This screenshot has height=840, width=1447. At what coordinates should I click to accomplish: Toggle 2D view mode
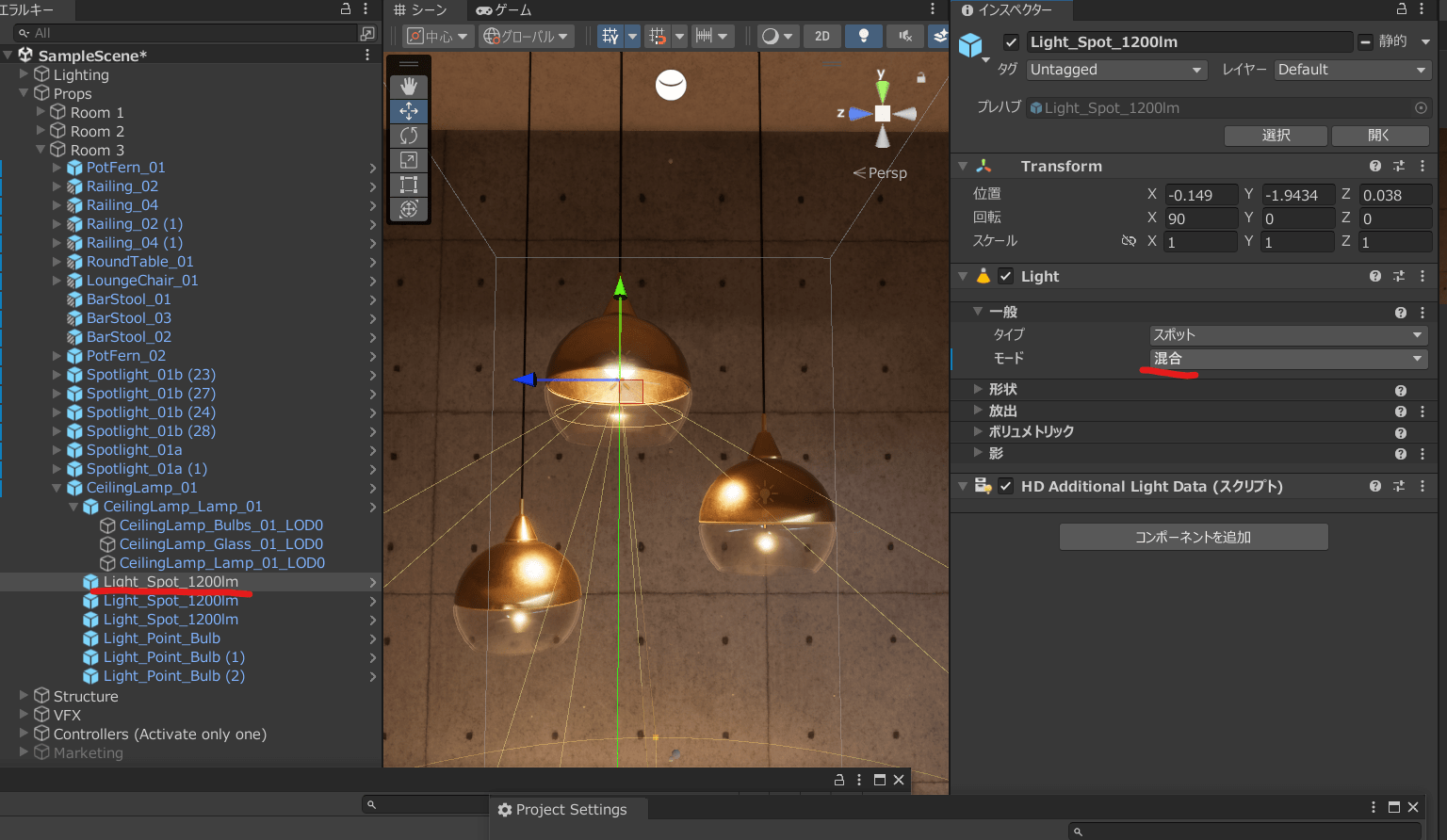tap(822, 36)
